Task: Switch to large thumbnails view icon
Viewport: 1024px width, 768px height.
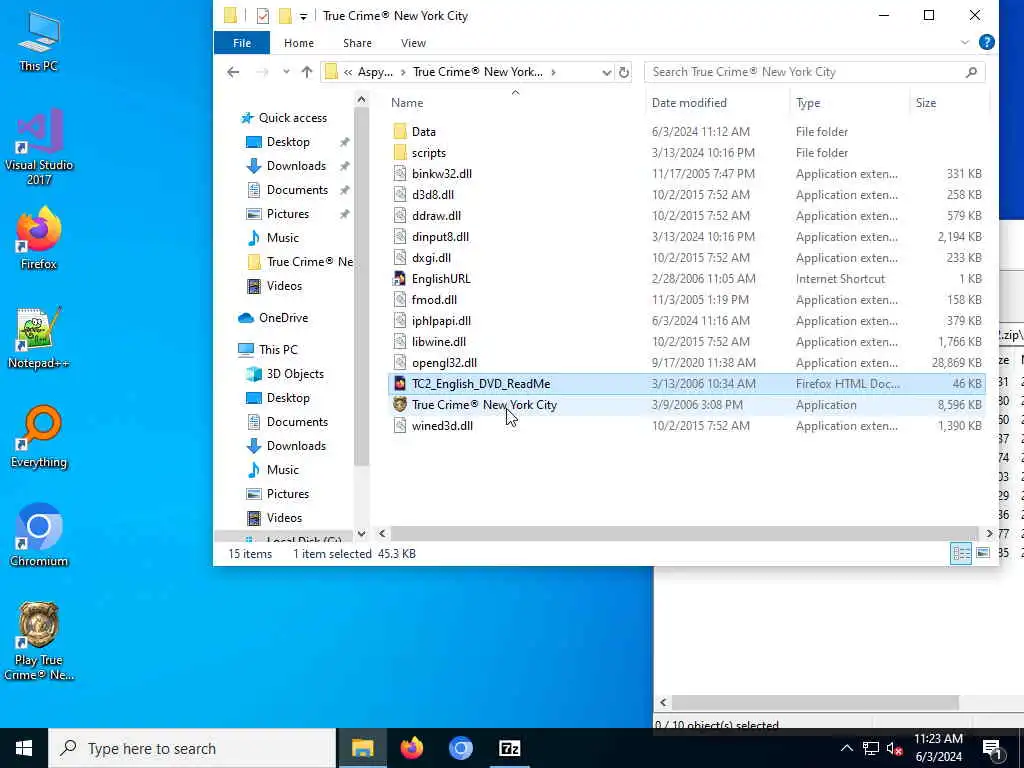Action: [x=983, y=554]
